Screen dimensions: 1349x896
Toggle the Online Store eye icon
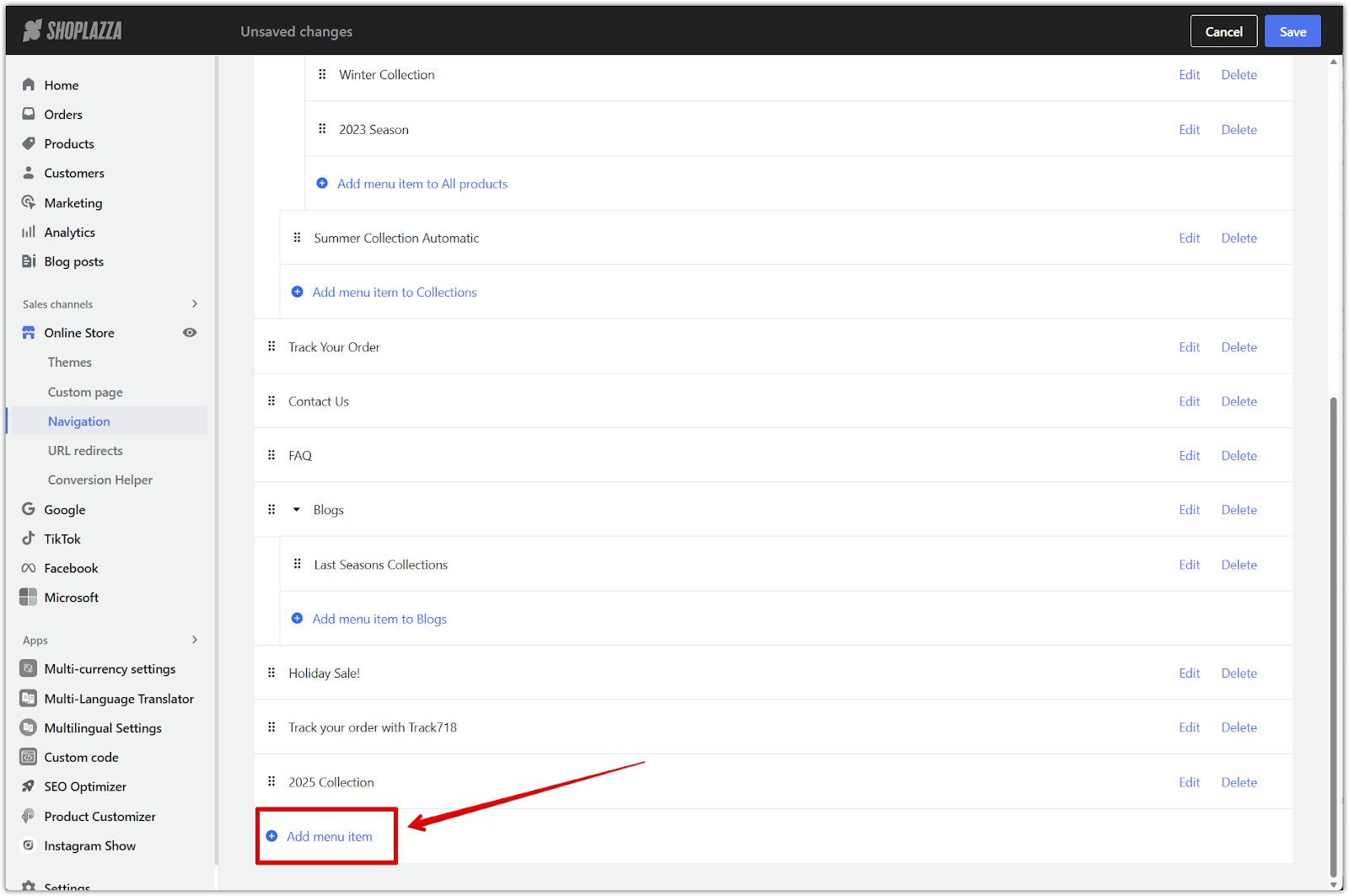(x=190, y=333)
